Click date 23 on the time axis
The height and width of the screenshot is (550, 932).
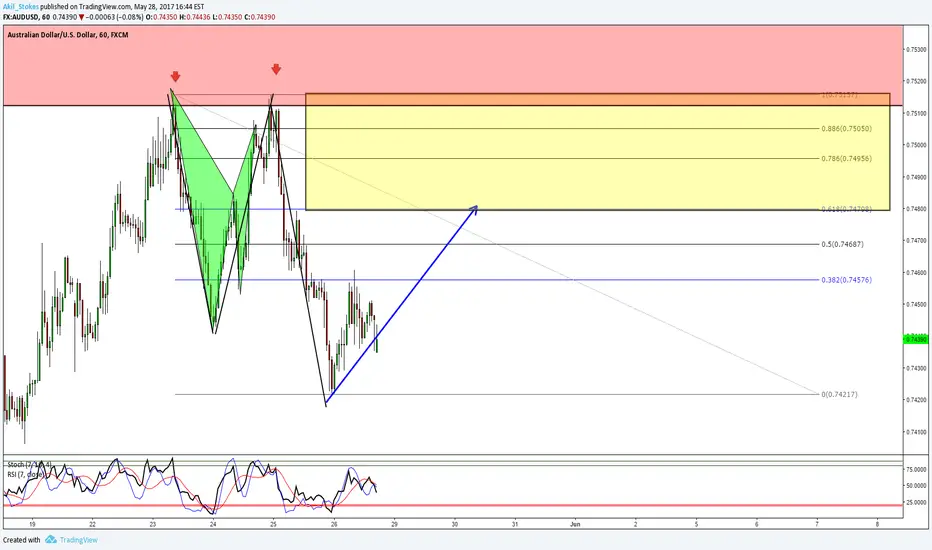(x=153, y=524)
